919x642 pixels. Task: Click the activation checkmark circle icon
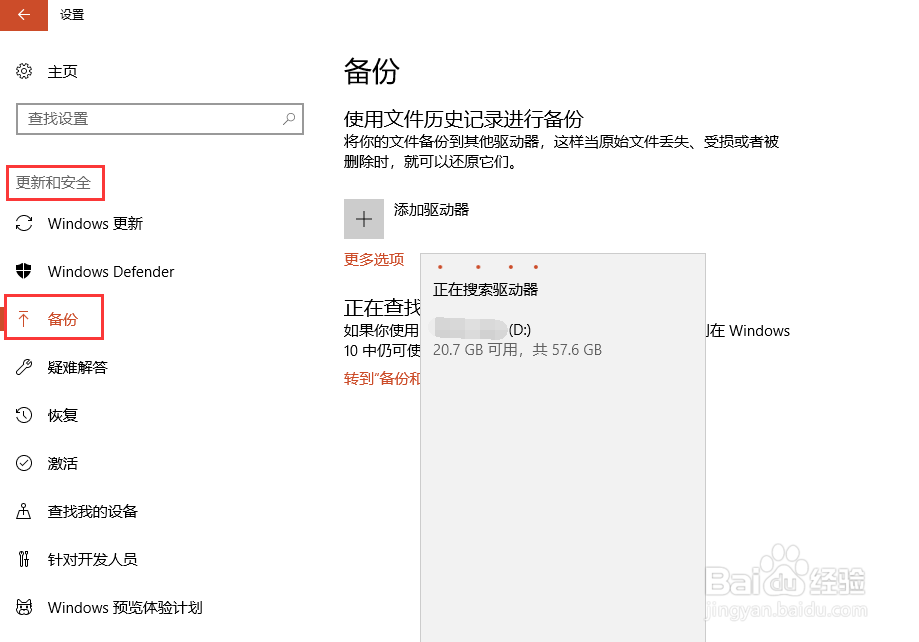24,463
